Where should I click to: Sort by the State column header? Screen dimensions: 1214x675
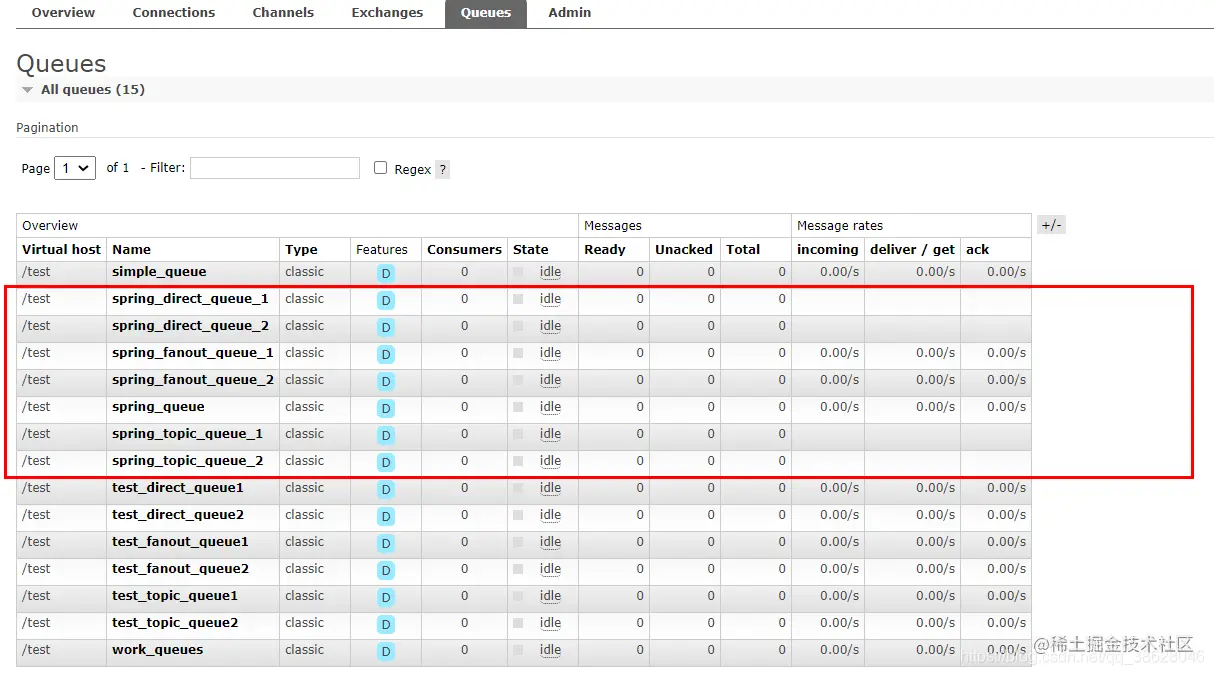coord(530,250)
